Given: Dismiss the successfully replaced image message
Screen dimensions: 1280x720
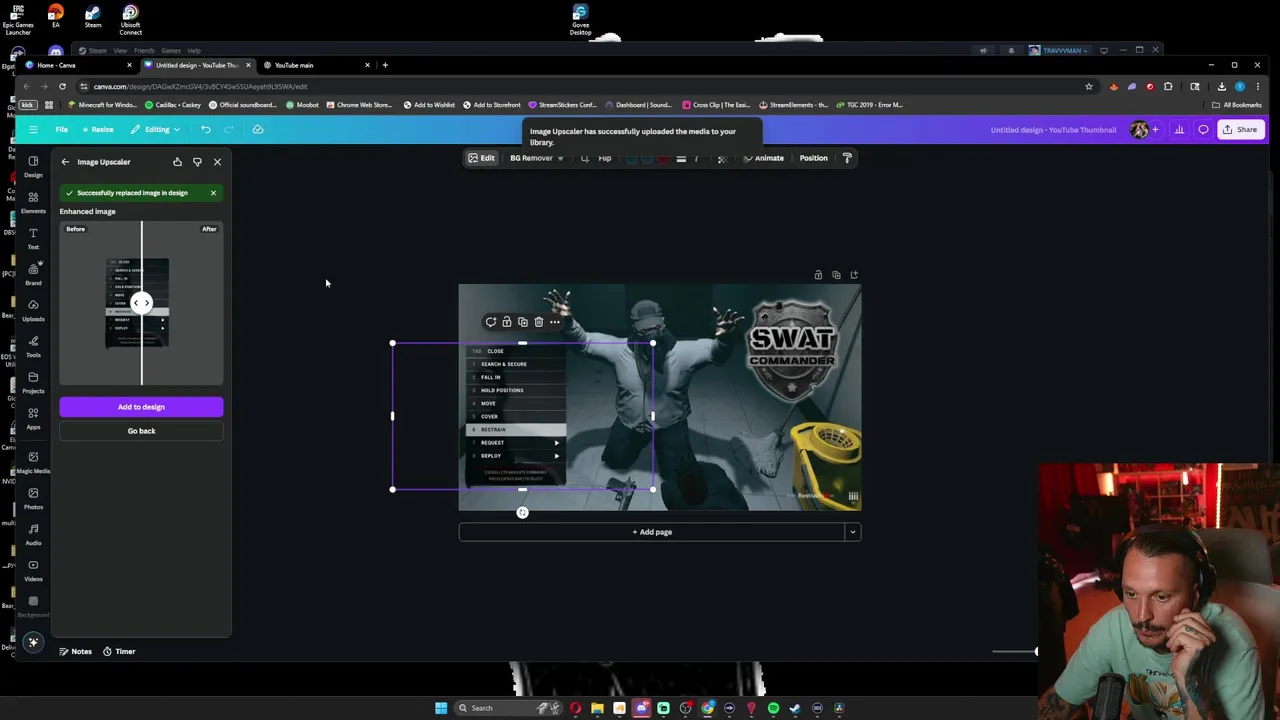Looking at the screenshot, I should tap(213, 193).
